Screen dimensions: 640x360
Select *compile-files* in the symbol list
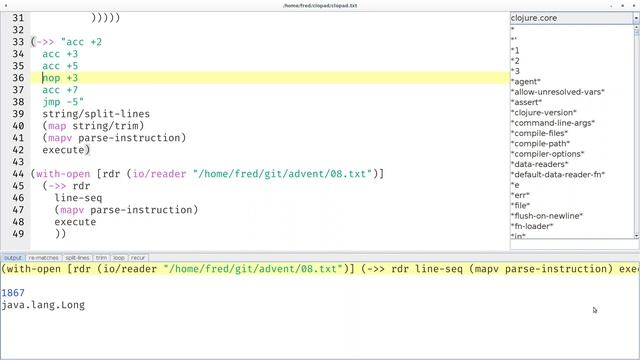(539, 133)
